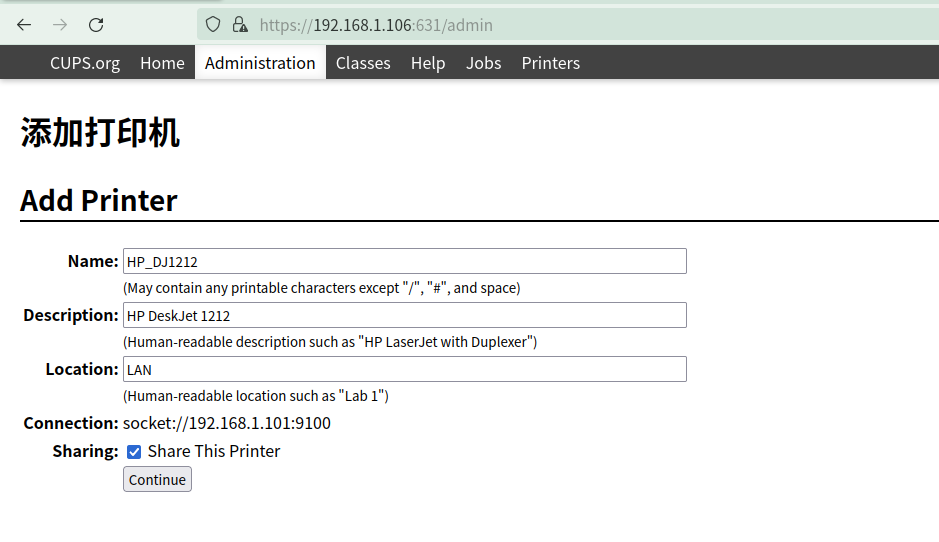
Task: Click the browser back arrow
Action: pos(24,25)
